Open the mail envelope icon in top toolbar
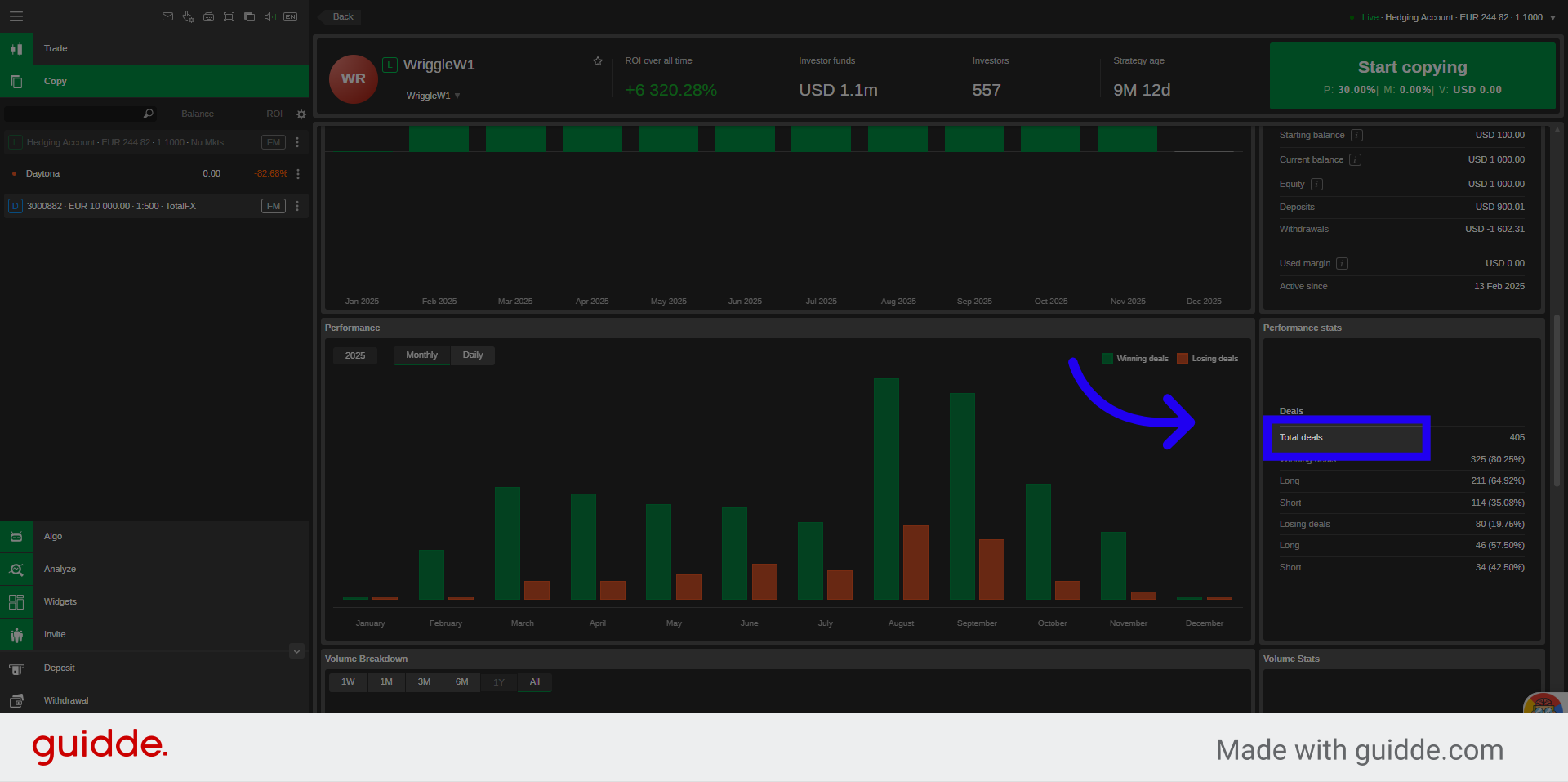This screenshot has width=1568, height=782. click(167, 16)
